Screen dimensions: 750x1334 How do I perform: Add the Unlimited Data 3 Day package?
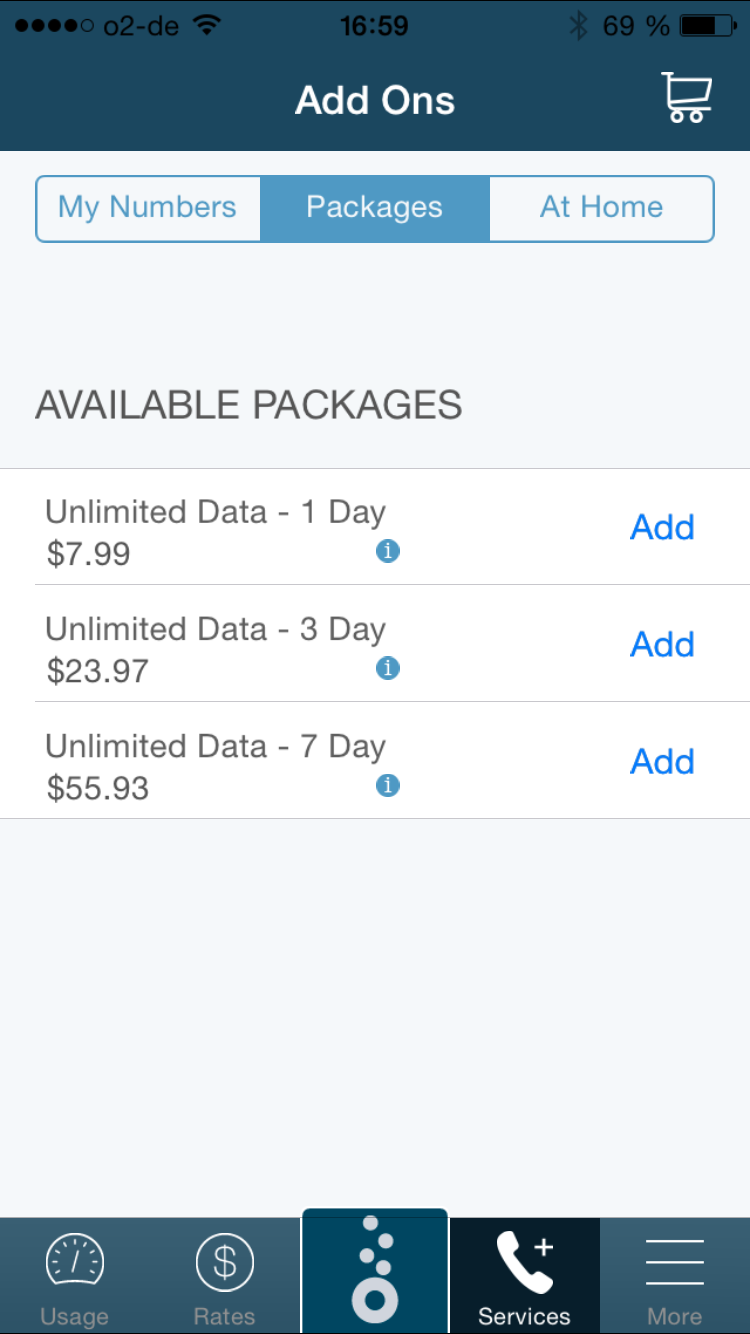(662, 645)
